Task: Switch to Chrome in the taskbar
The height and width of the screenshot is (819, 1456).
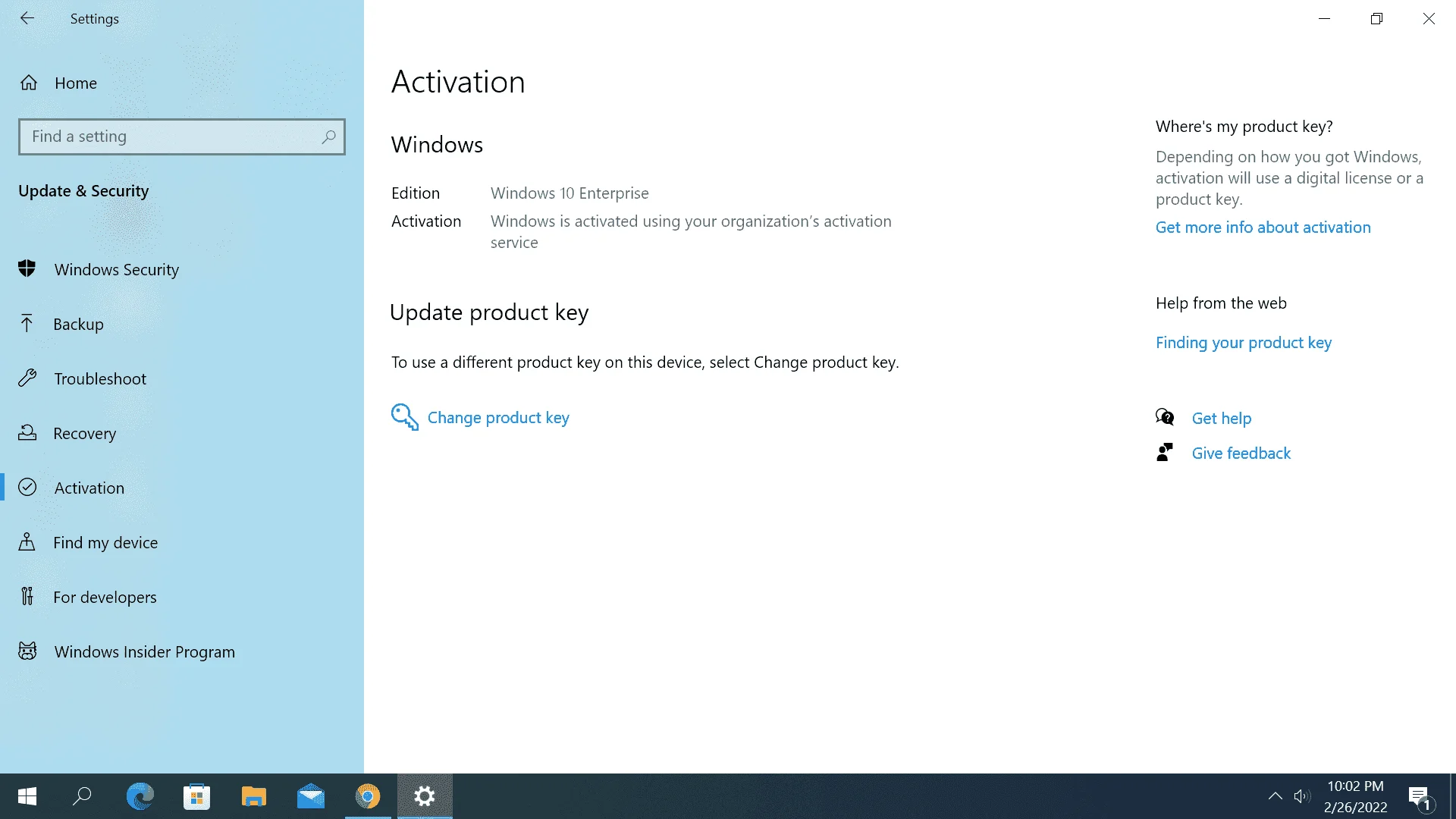Action: pyautogui.click(x=368, y=796)
